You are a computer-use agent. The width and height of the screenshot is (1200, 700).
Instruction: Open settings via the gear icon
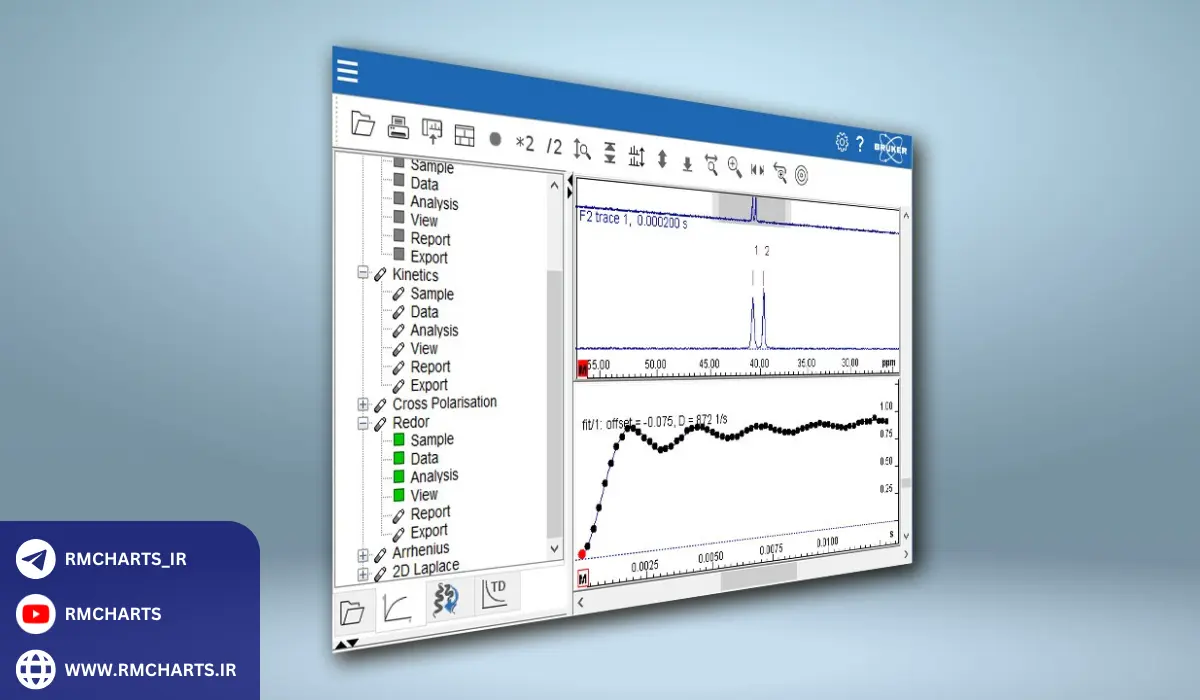[842, 143]
